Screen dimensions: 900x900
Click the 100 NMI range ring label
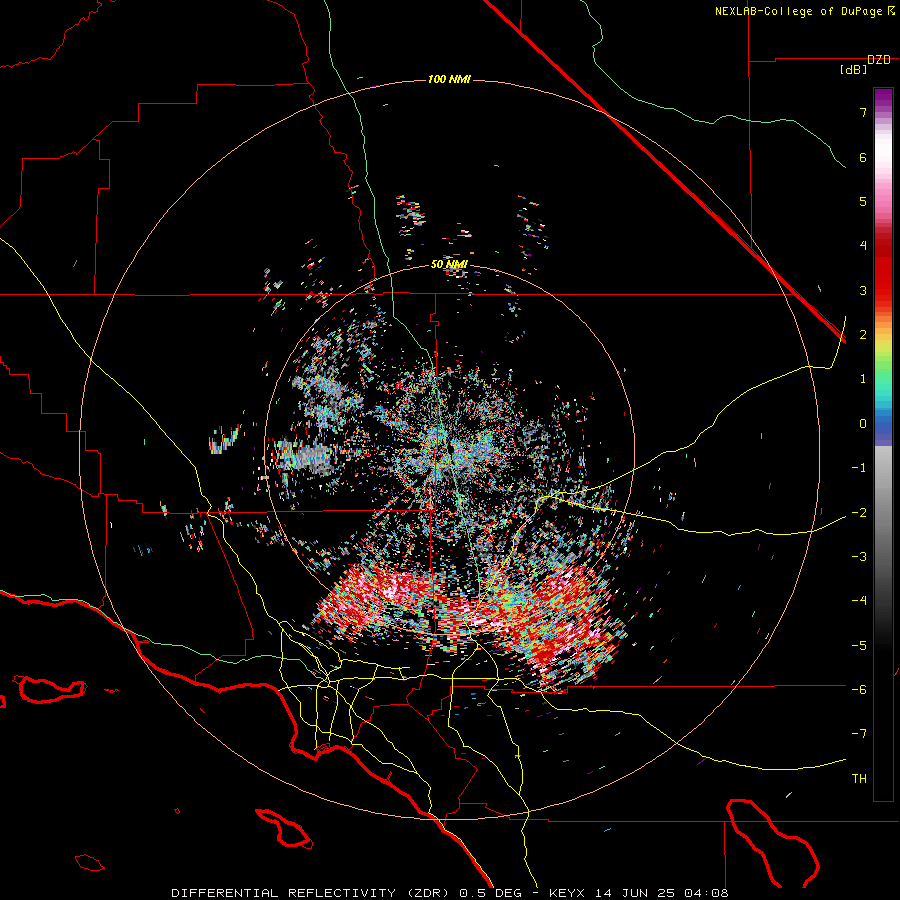[x=449, y=79]
